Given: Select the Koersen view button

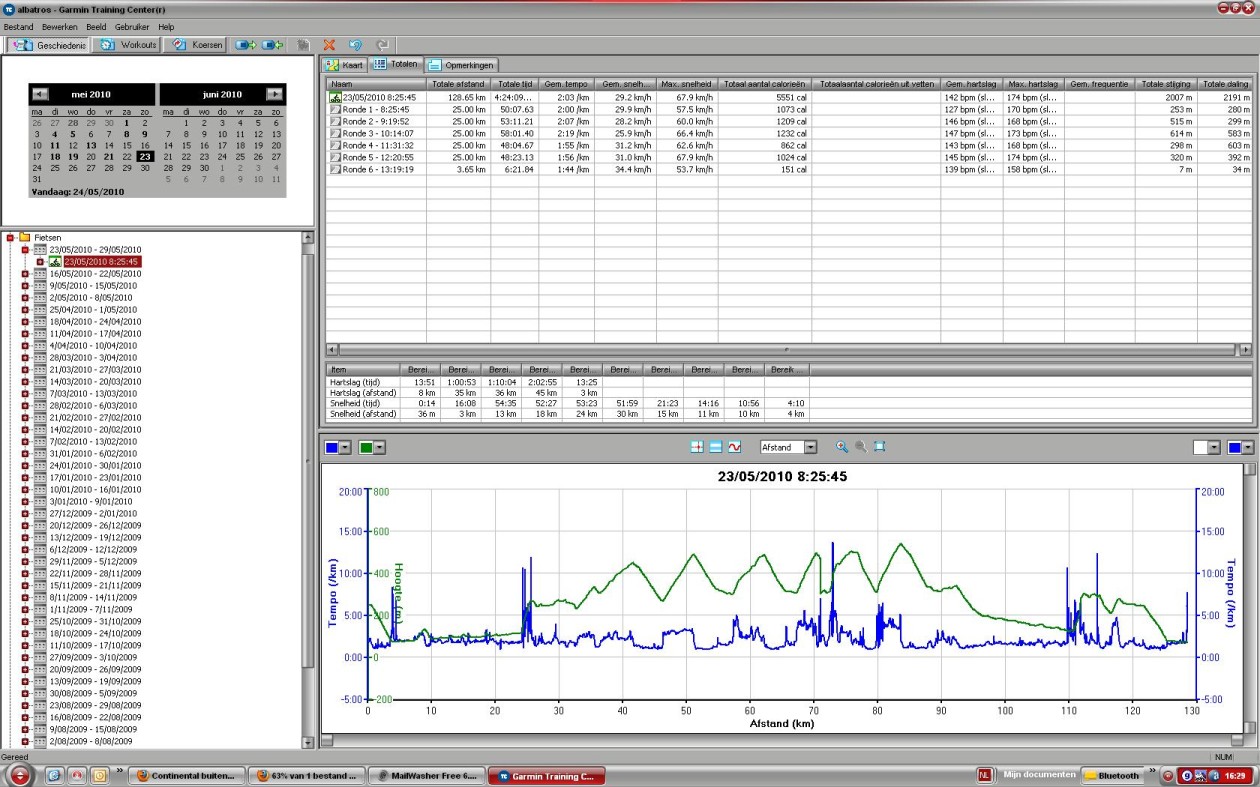Looking at the screenshot, I should coord(197,45).
